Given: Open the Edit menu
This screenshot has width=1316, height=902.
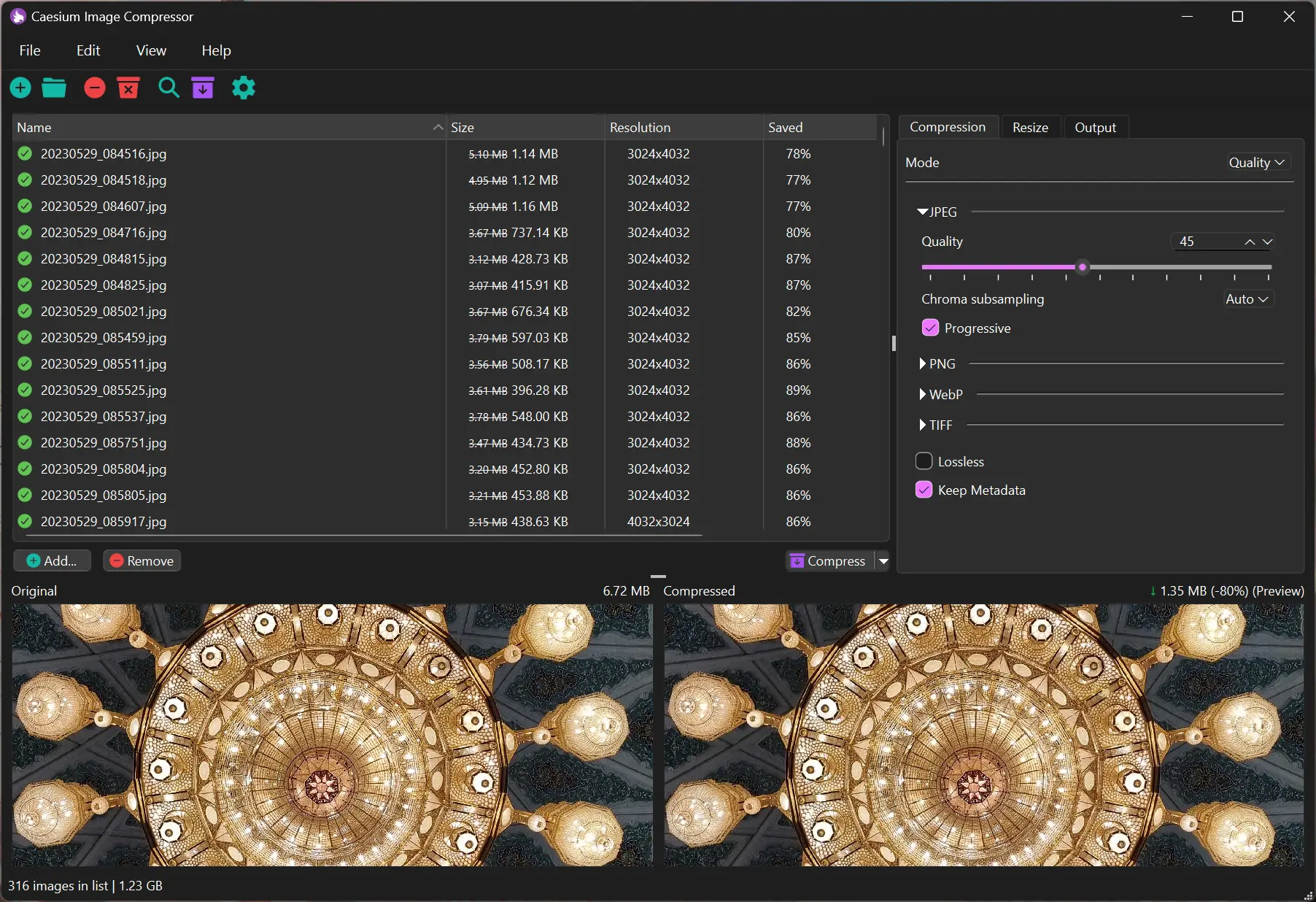Looking at the screenshot, I should click(88, 50).
